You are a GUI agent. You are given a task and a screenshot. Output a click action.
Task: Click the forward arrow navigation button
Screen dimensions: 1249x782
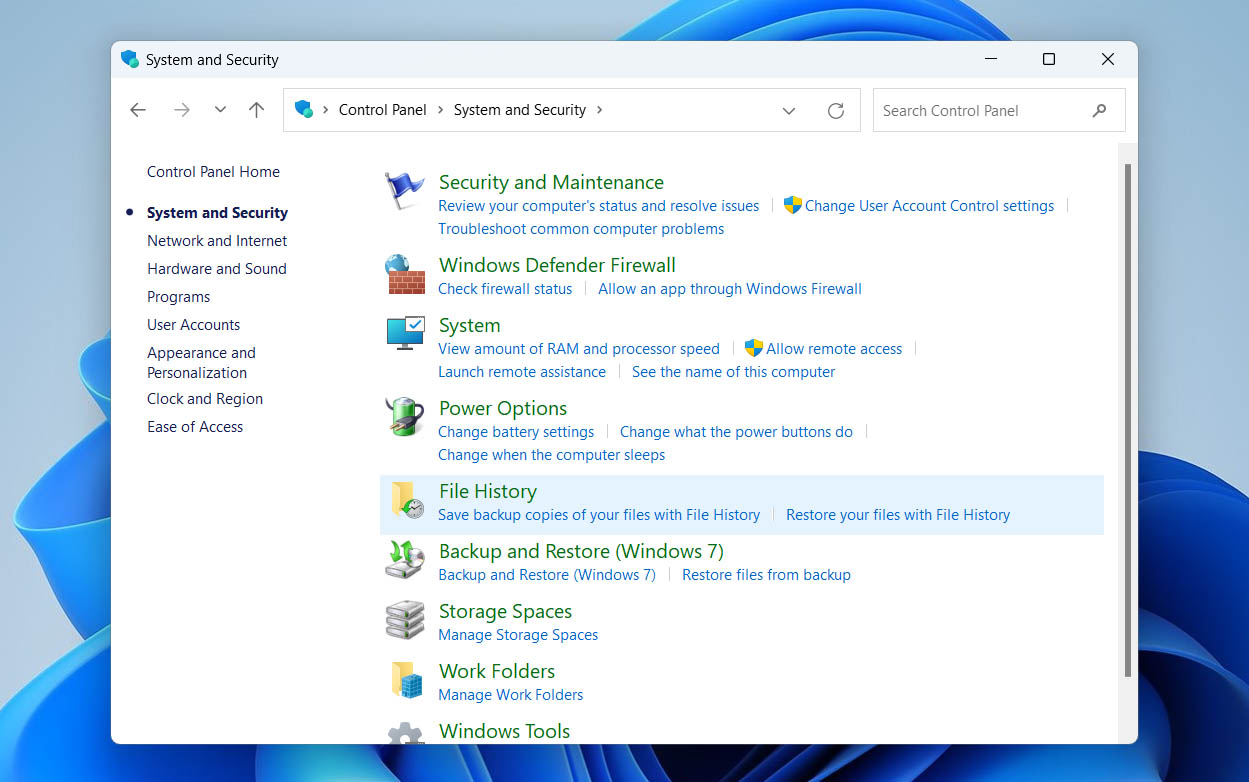181,110
